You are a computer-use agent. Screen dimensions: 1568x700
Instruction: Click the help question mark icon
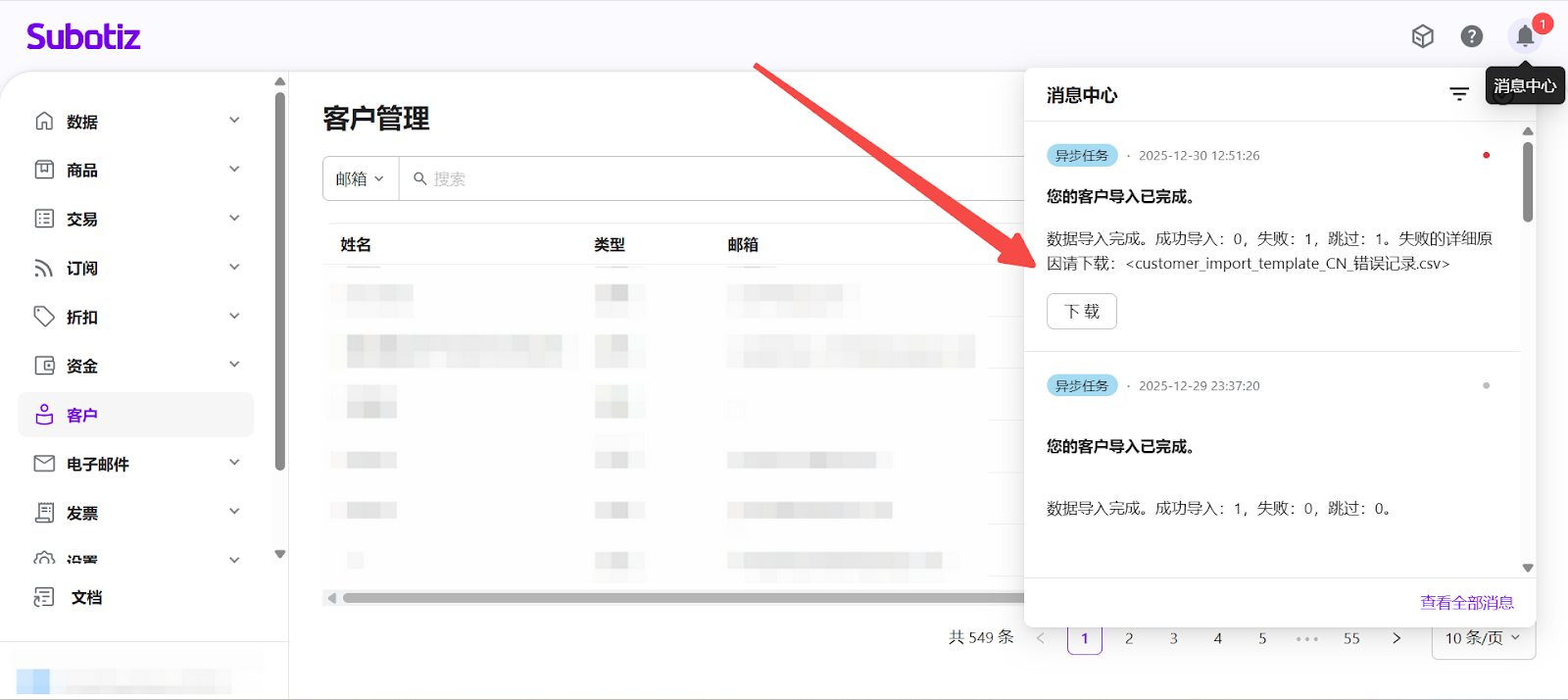pyautogui.click(x=1471, y=36)
